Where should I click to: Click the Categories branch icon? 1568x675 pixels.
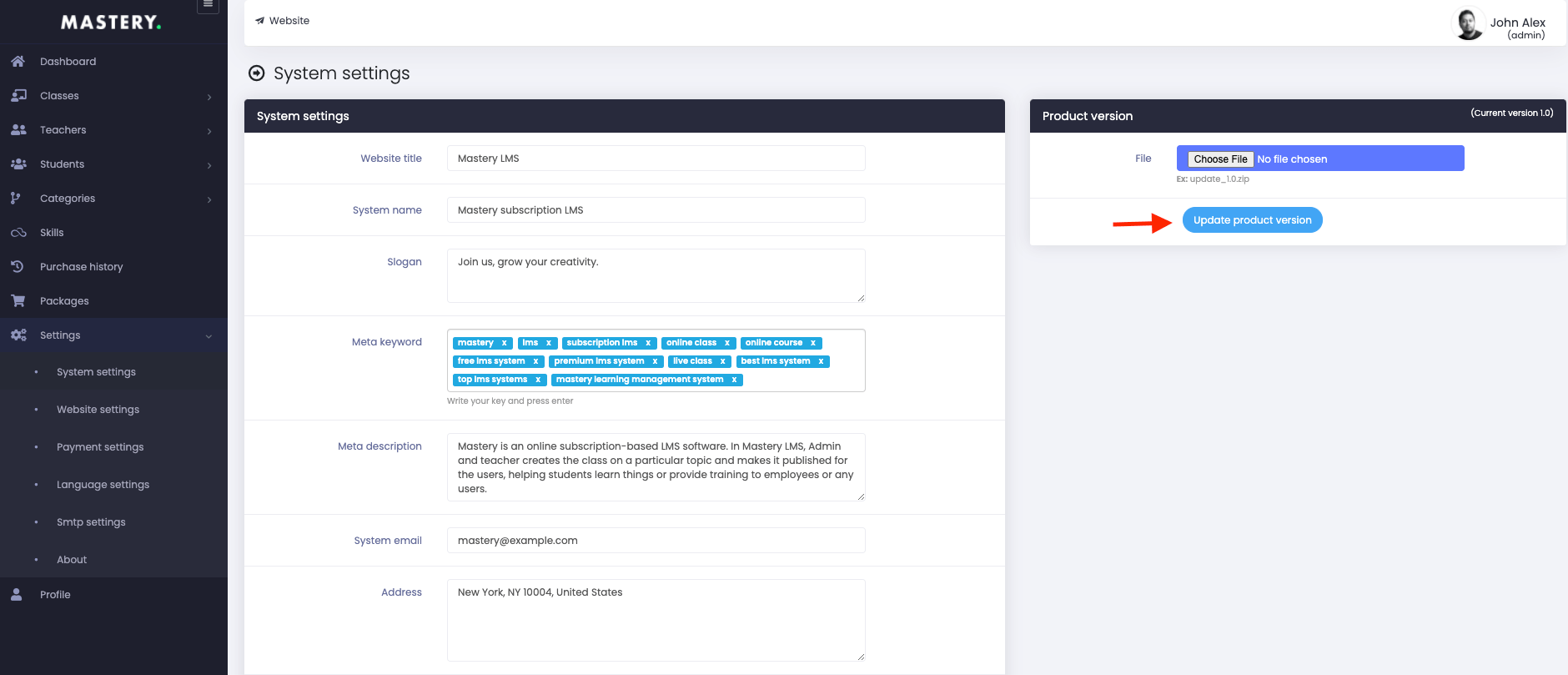coord(16,198)
